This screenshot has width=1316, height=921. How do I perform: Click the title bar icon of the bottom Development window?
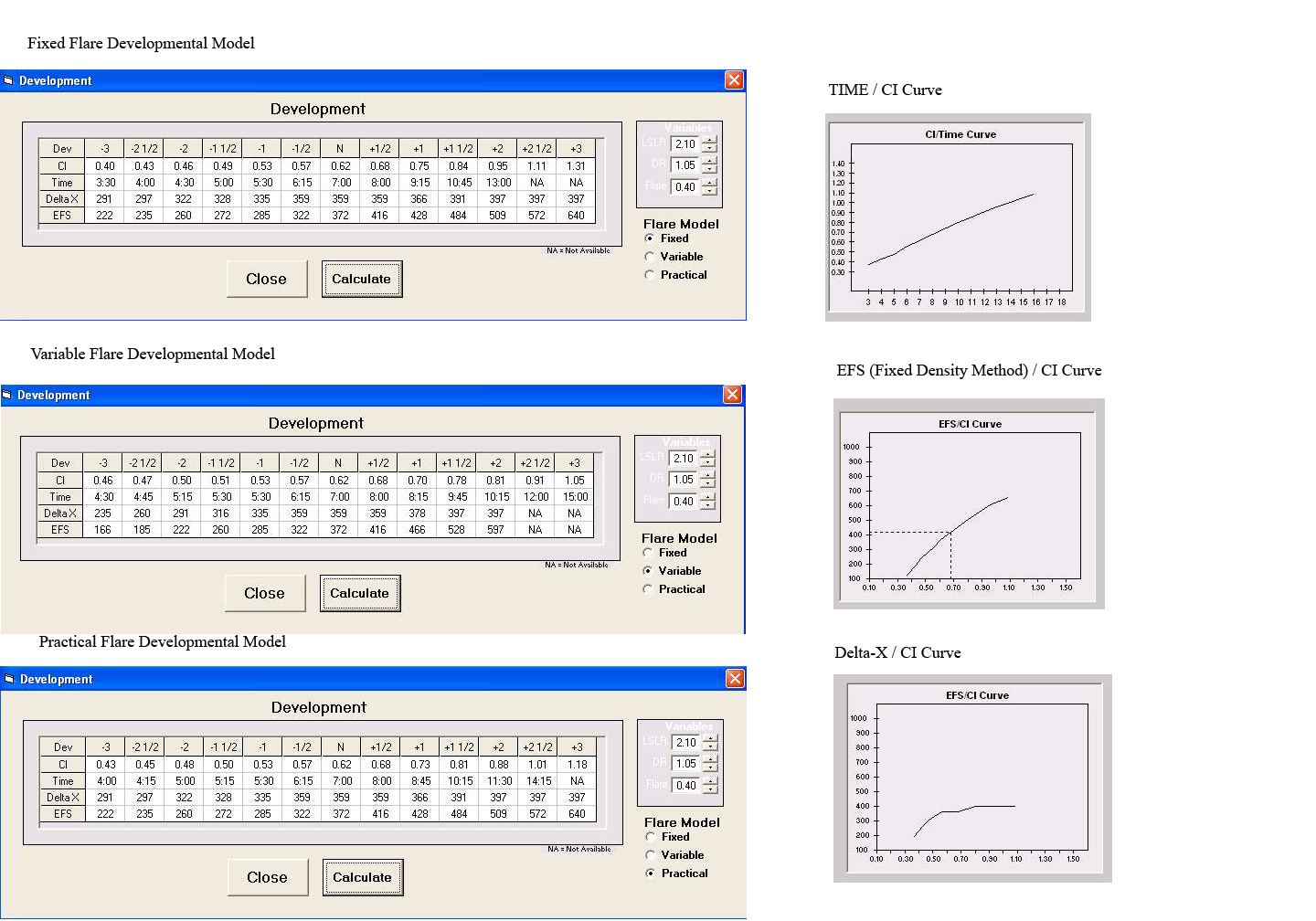point(9,679)
